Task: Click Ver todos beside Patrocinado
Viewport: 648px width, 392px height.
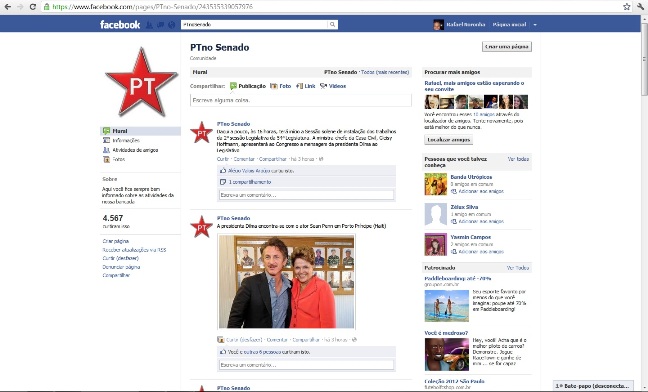Action: tap(518, 268)
